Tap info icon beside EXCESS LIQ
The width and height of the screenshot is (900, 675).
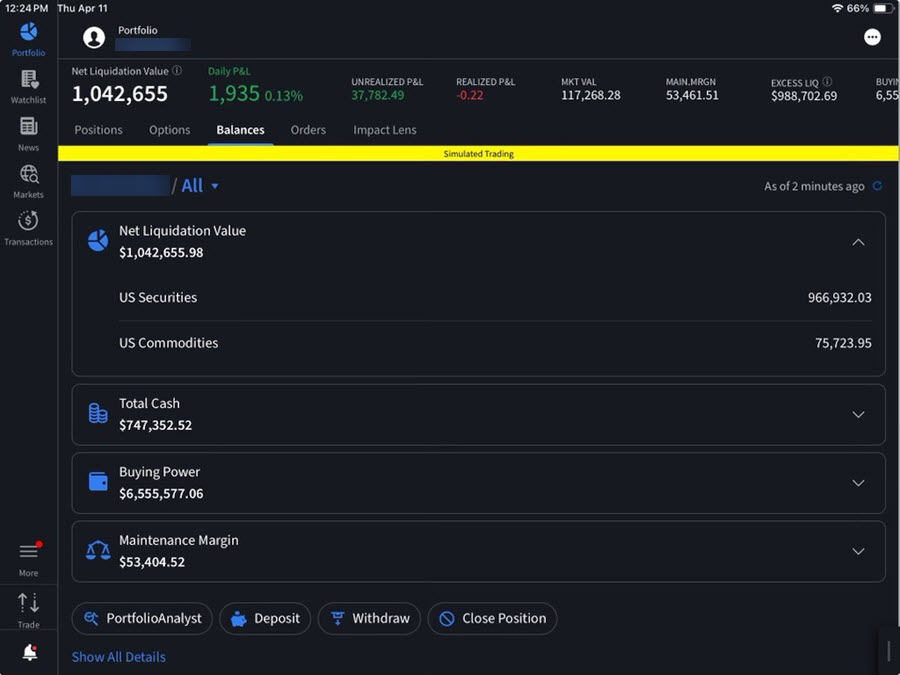[x=827, y=82]
